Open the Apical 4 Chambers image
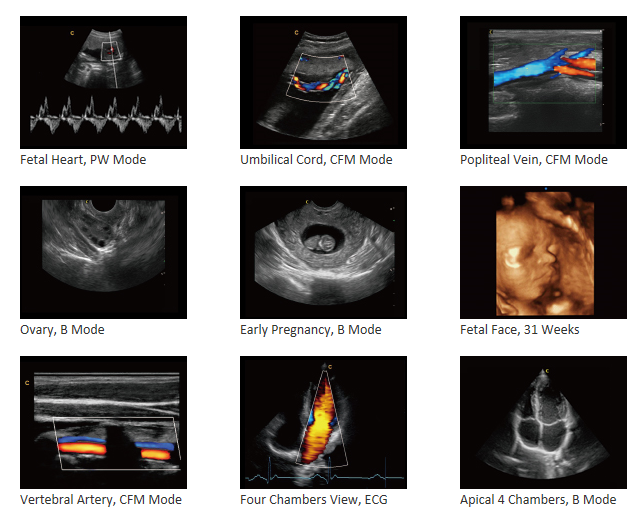 [543, 422]
